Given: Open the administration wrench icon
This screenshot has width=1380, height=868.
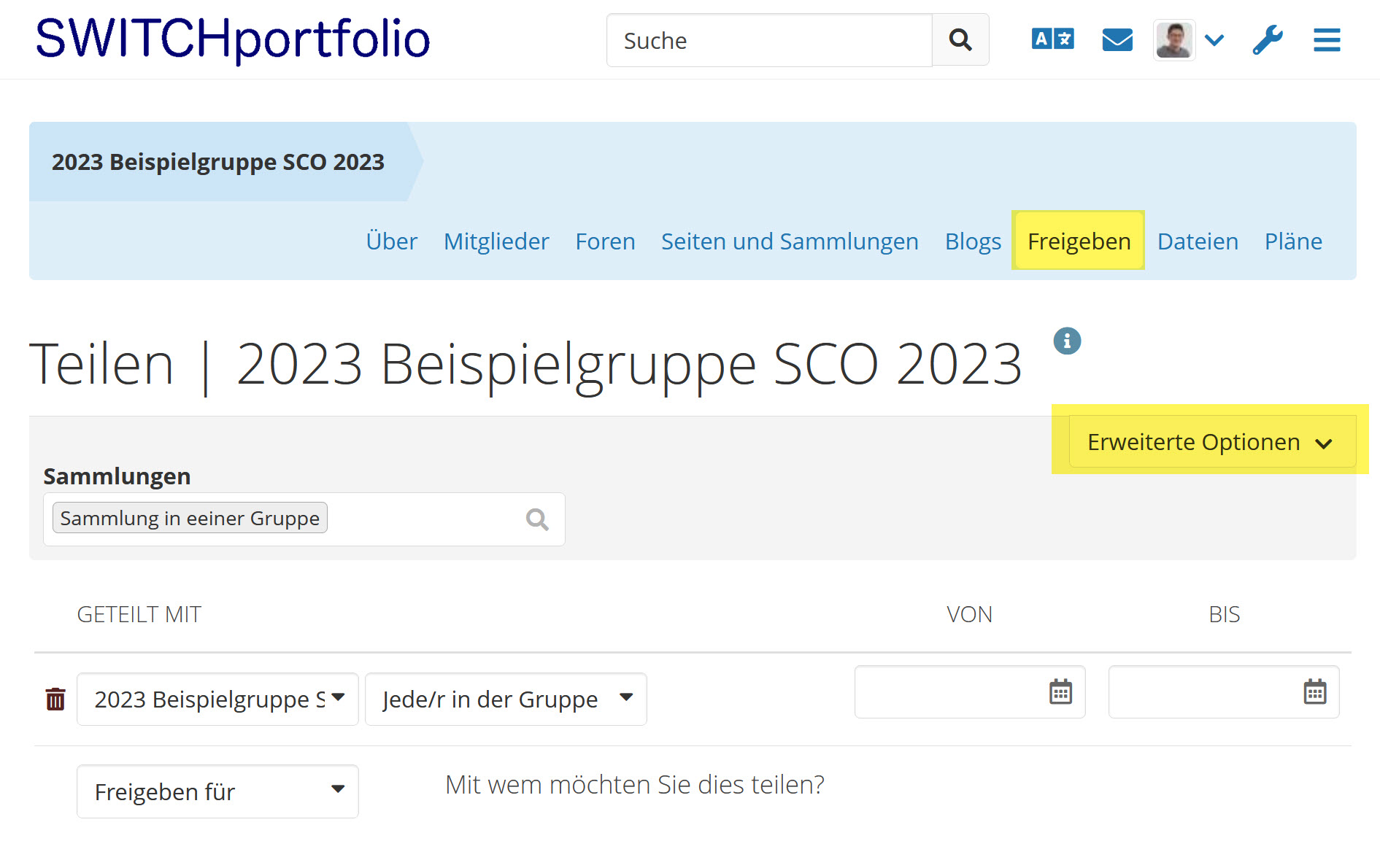Looking at the screenshot, I should pos(1268,40).
